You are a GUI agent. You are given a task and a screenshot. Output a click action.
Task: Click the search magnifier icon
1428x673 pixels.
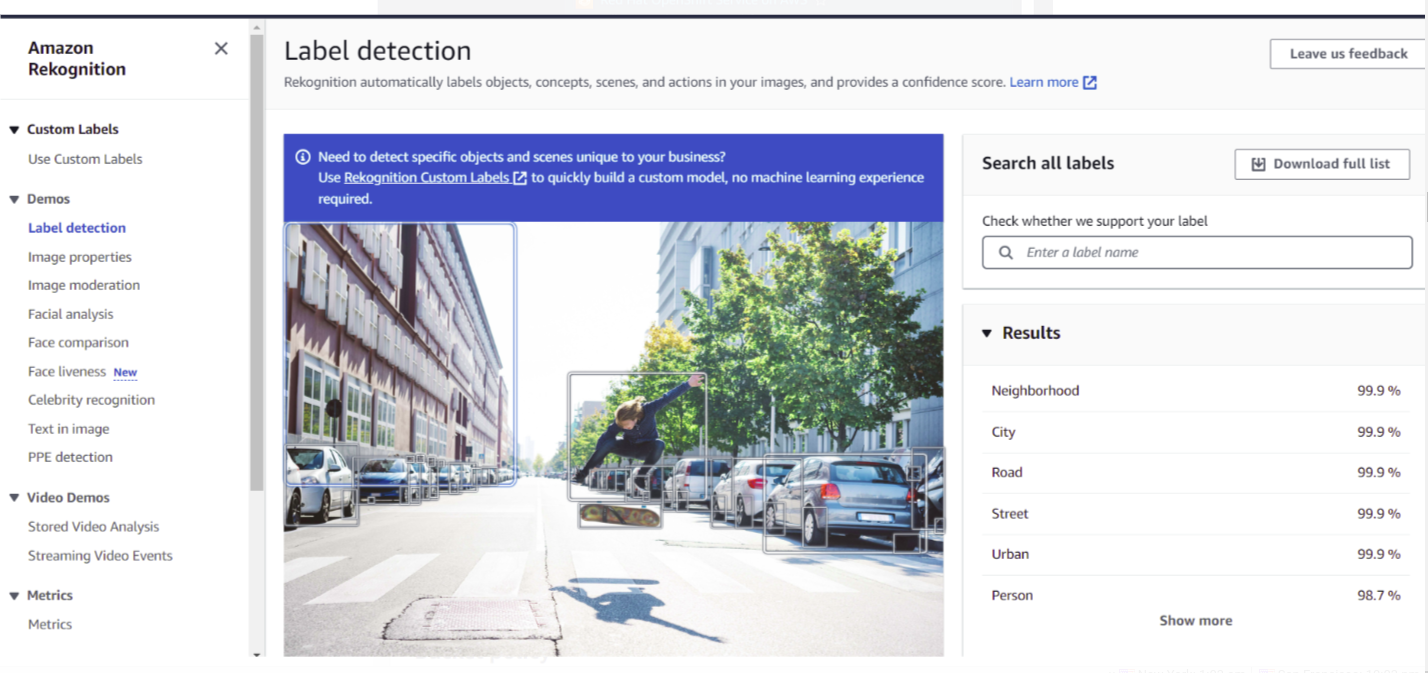1005,253
